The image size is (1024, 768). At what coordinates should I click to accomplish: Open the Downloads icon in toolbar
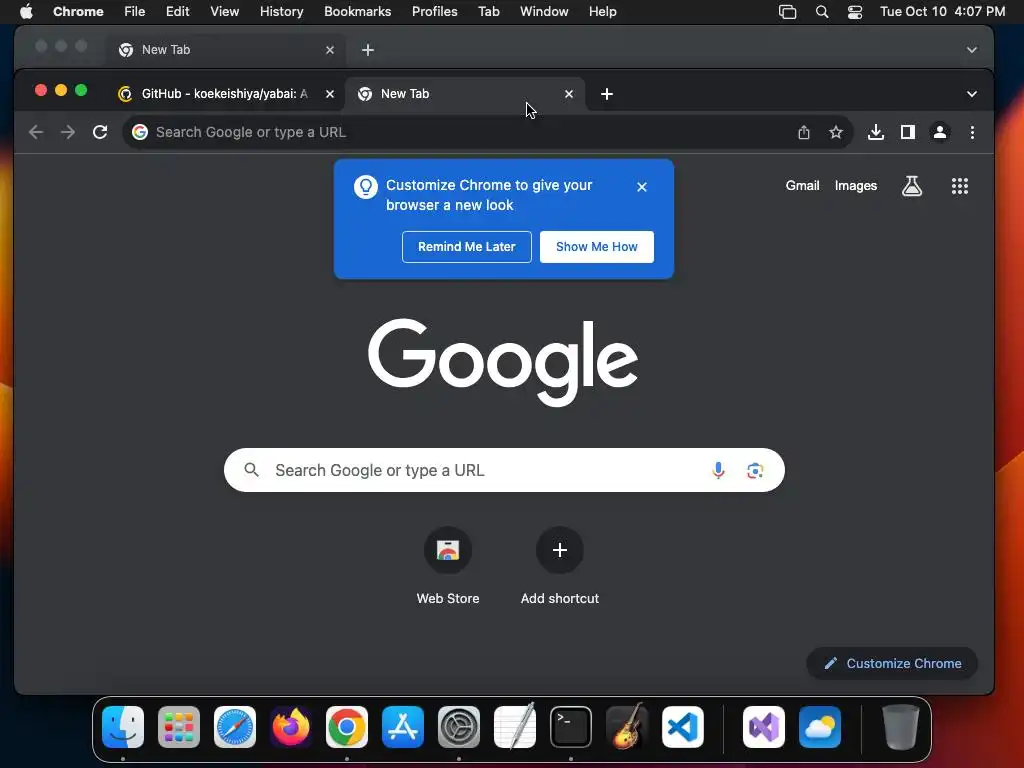[x=876, y=133]
